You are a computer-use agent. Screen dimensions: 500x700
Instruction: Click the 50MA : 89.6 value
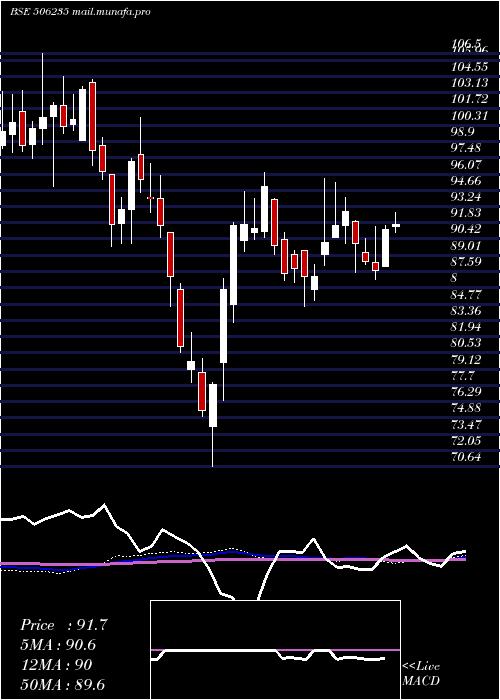(x=62, y=684)
